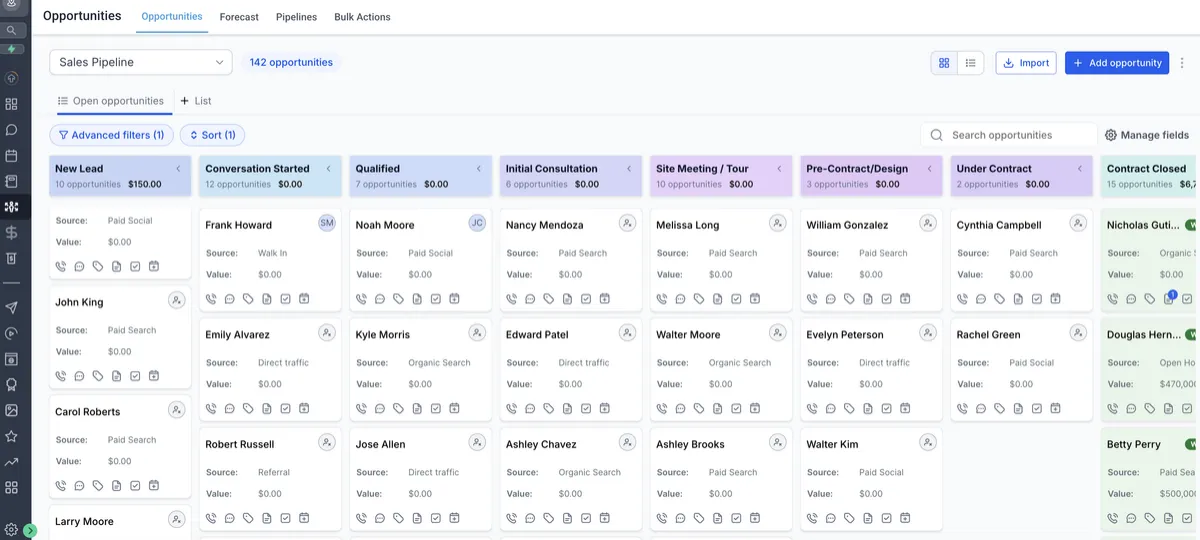Collapse the Site Meeting / Tour column

pos(780,169)
